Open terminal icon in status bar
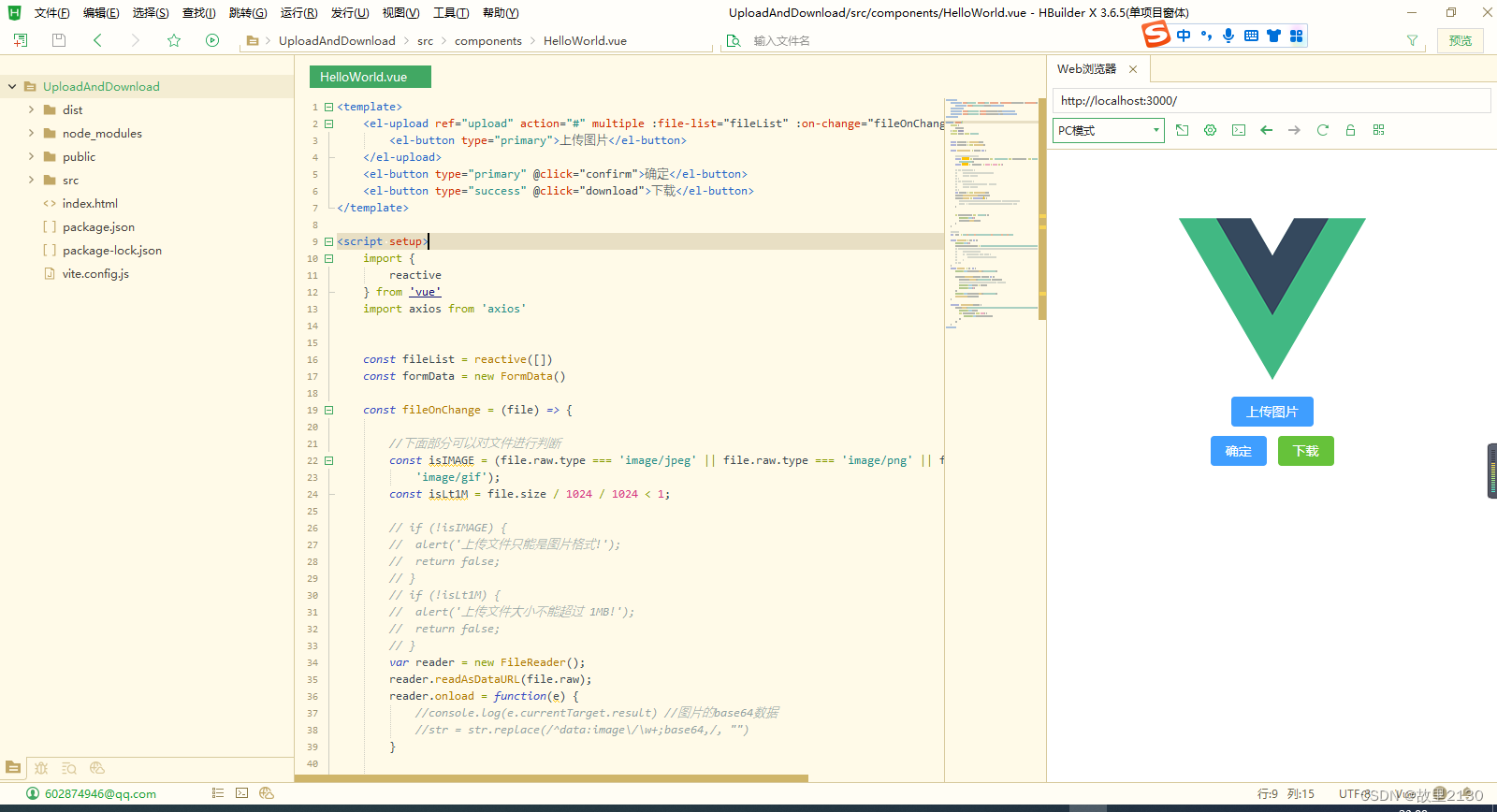 (242, 793)
